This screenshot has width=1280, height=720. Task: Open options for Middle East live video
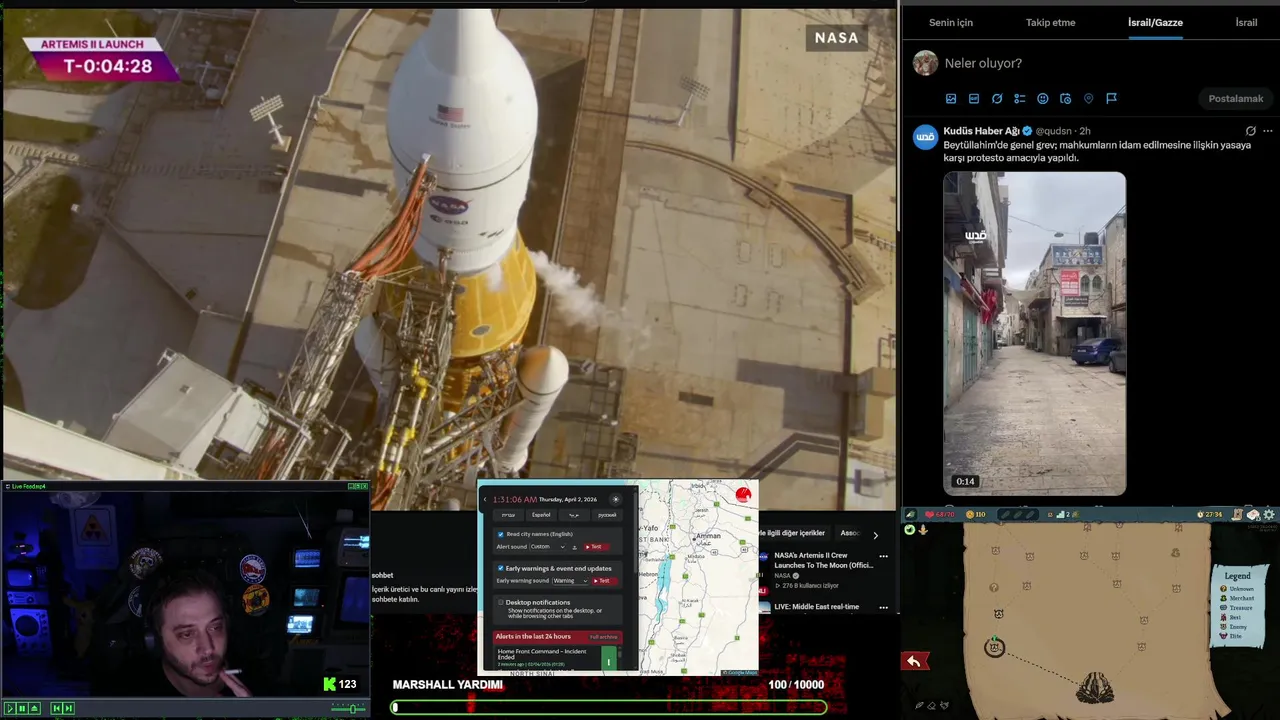click(x=883, y=607)
